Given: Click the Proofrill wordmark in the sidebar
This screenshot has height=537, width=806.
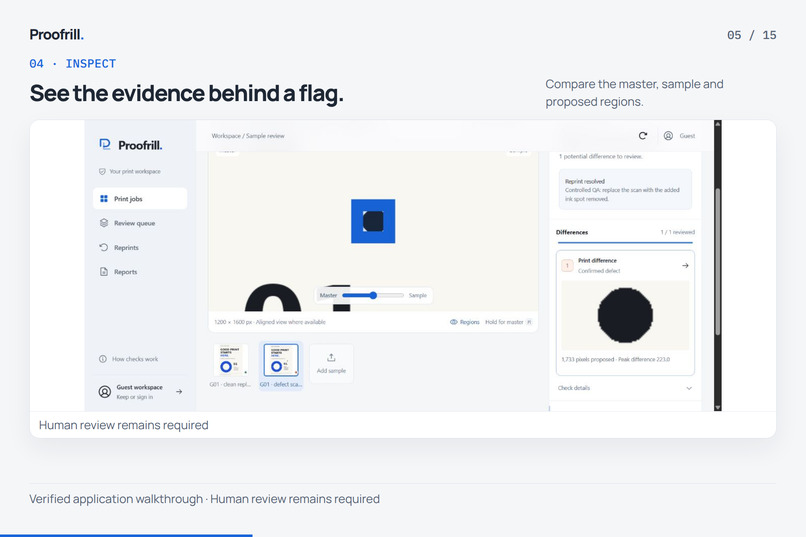Looking at the screenshot, I should 140,145.
